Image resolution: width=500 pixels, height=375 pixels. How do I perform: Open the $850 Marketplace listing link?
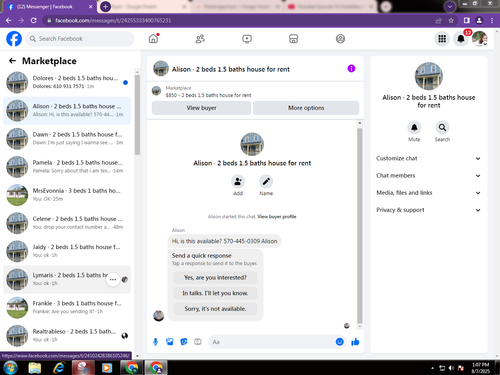coord(208,95)
